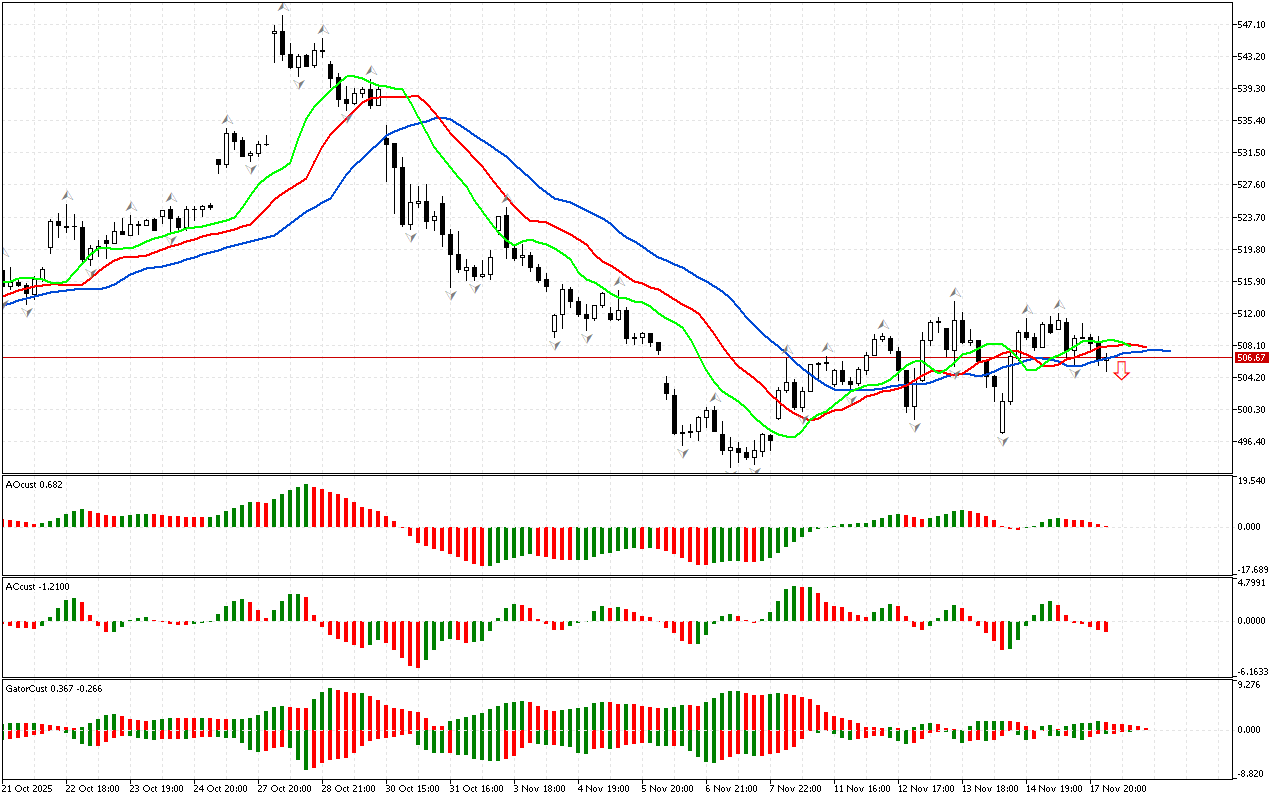Click the 547.10 price scale label
1280x800 pixels.
pos(1251,24)
